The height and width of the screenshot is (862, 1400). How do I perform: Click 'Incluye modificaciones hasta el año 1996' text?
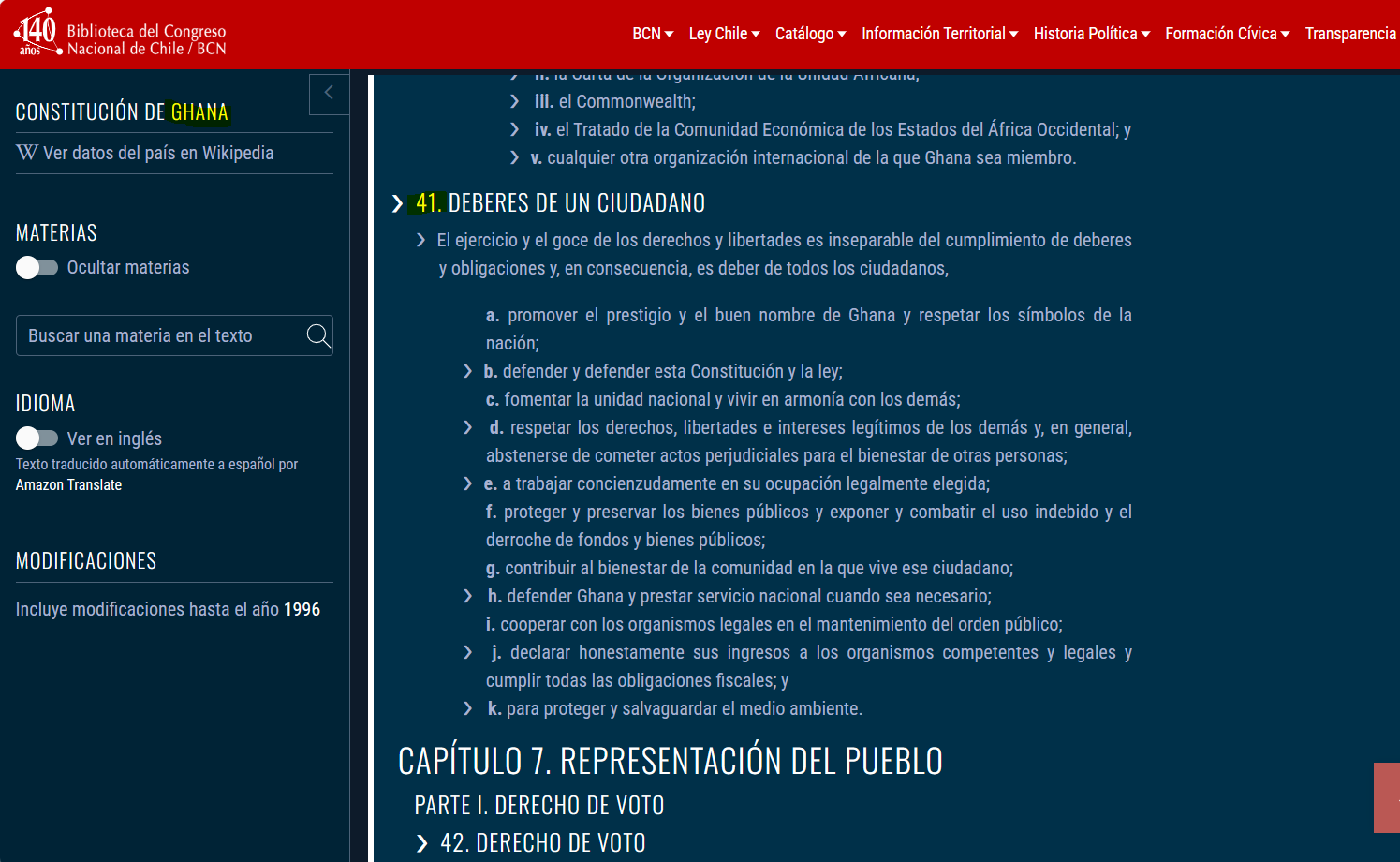(168, 610)
